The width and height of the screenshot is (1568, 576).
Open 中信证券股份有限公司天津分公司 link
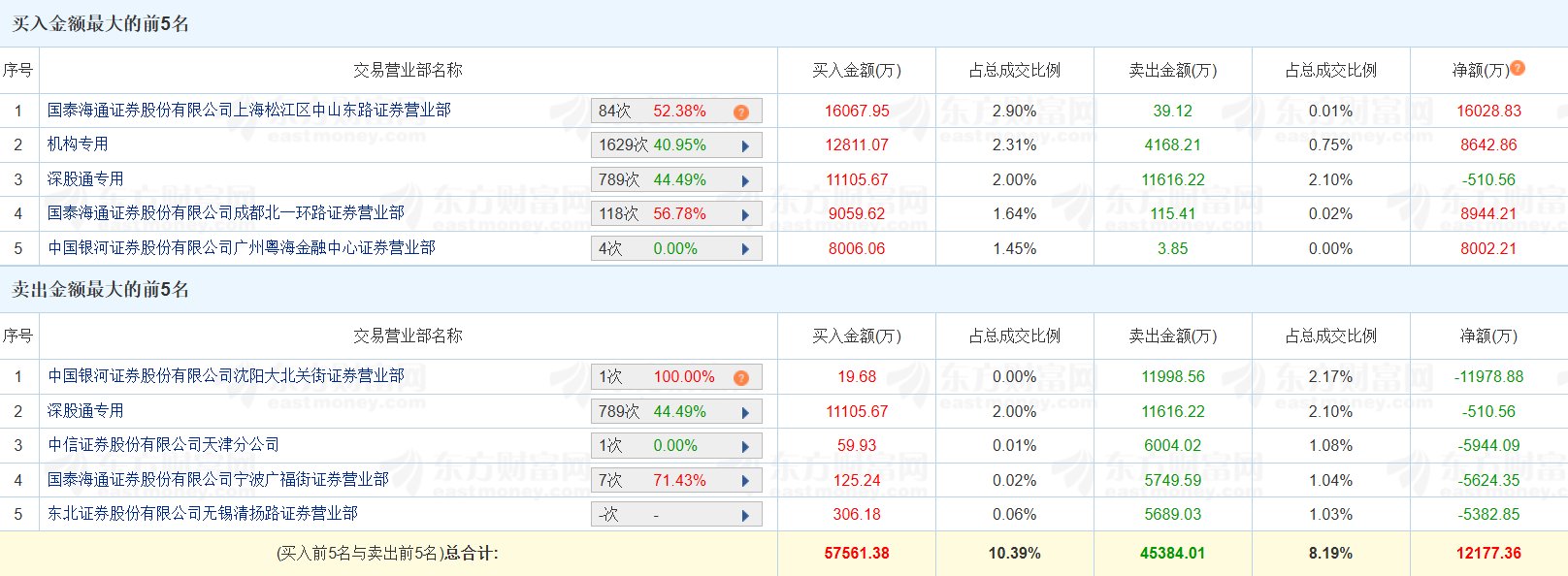164,445
